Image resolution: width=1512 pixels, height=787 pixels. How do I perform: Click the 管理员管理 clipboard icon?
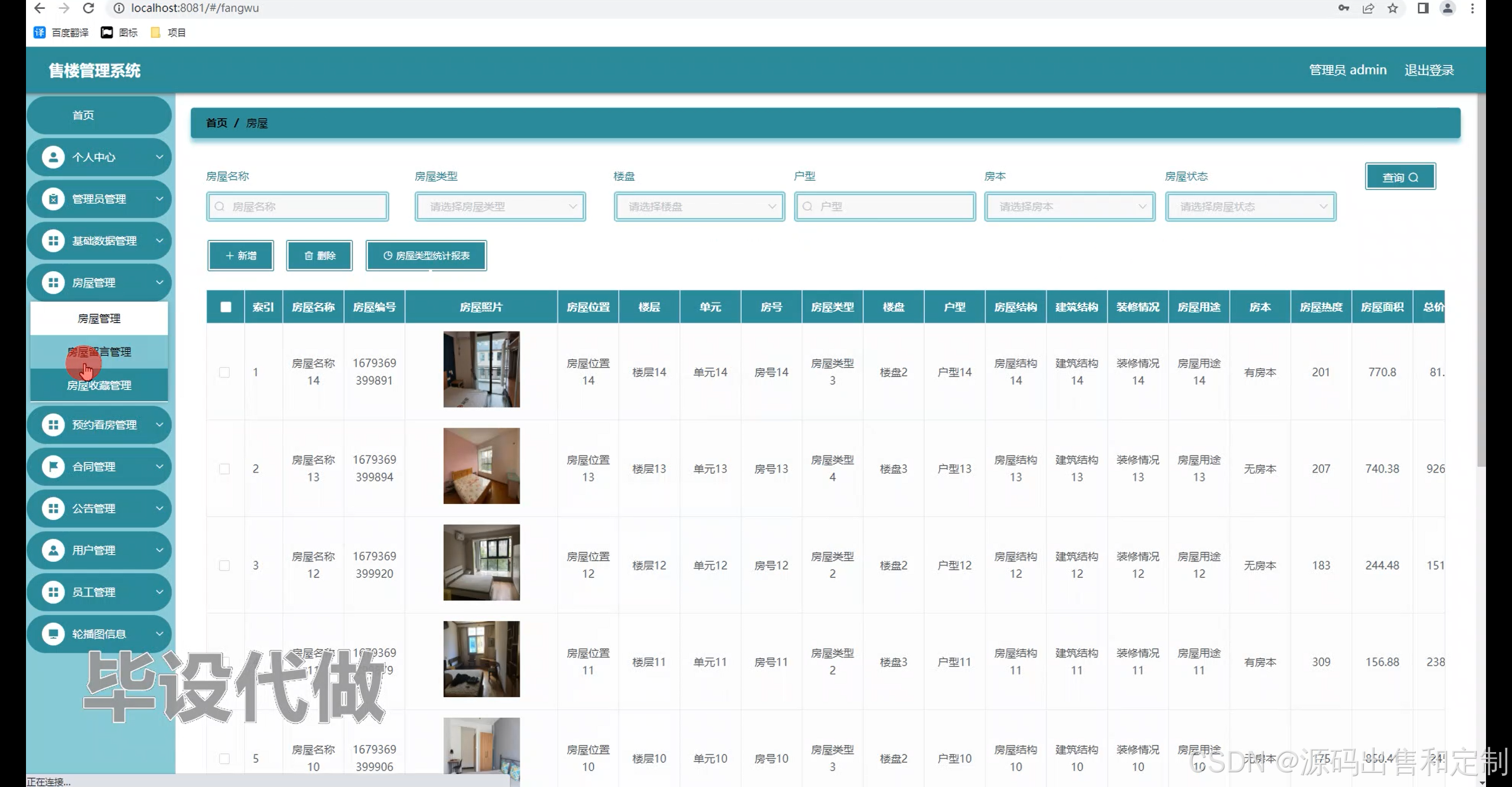pos(53,199)
